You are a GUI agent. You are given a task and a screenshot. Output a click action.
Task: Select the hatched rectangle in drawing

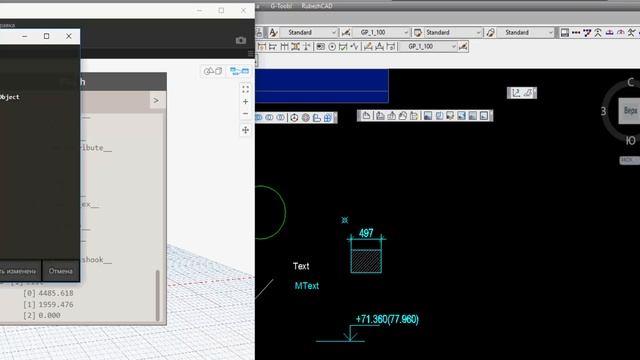click(x=366, y=261)
